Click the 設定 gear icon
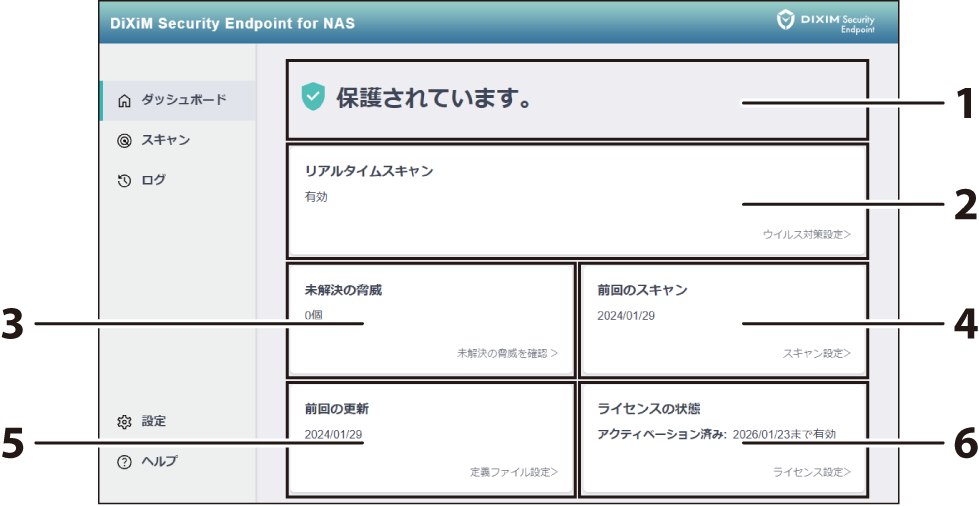The image size is (979, 506). (124, 422)
